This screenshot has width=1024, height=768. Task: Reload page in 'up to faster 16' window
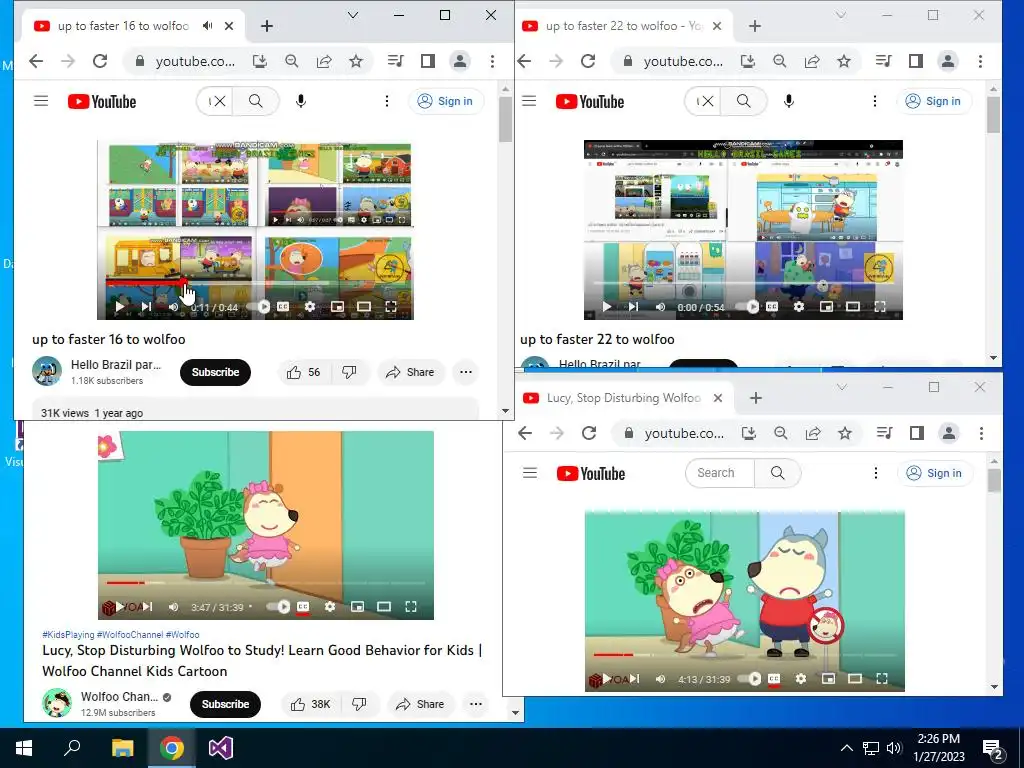pos(100,61)
